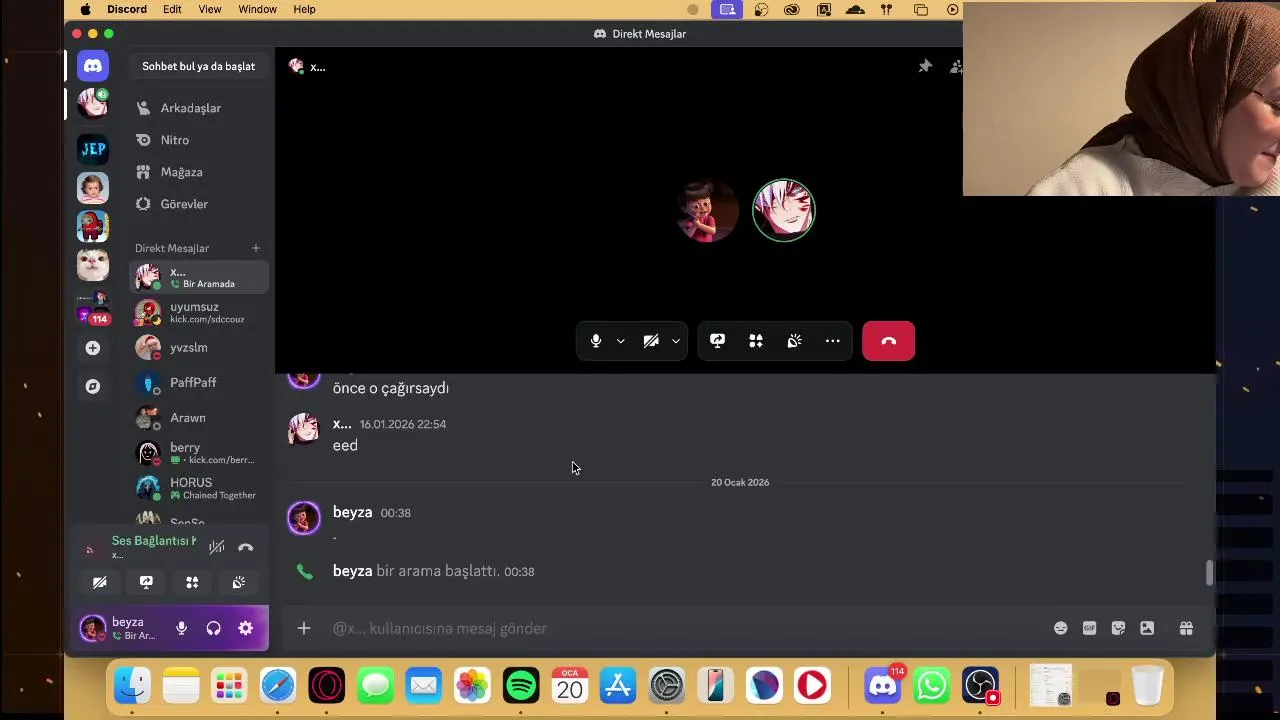Toggle camera in call controls
The height and width of the screenshot is (720, 1280).
pyautogui.click(x=651, y=341)
